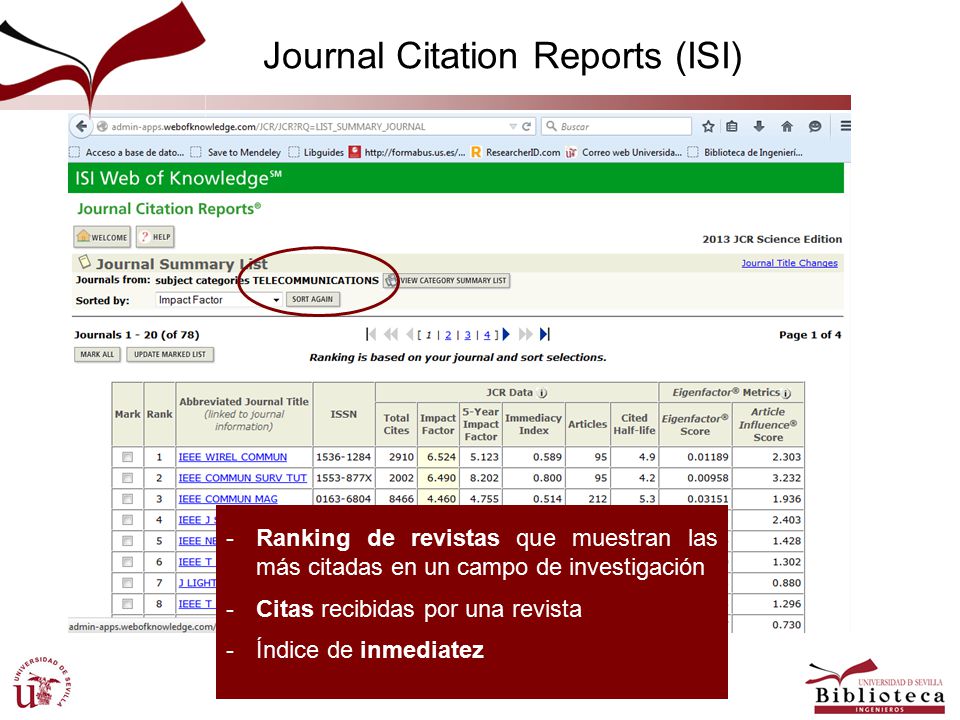960x720 pixels.
Task: Click inside the Buscar search field
Action: (x=617, y=127)
